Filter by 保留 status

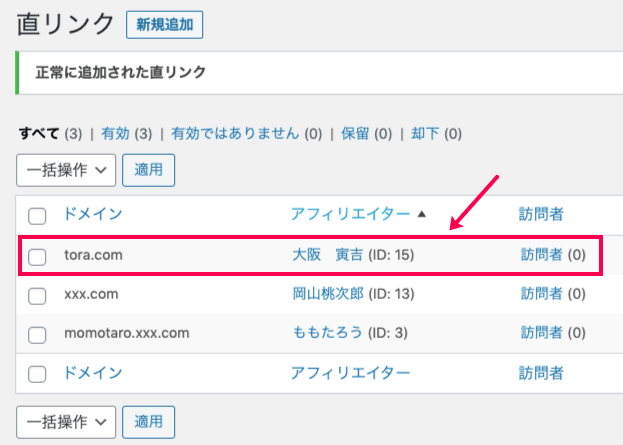coord(355,134)
